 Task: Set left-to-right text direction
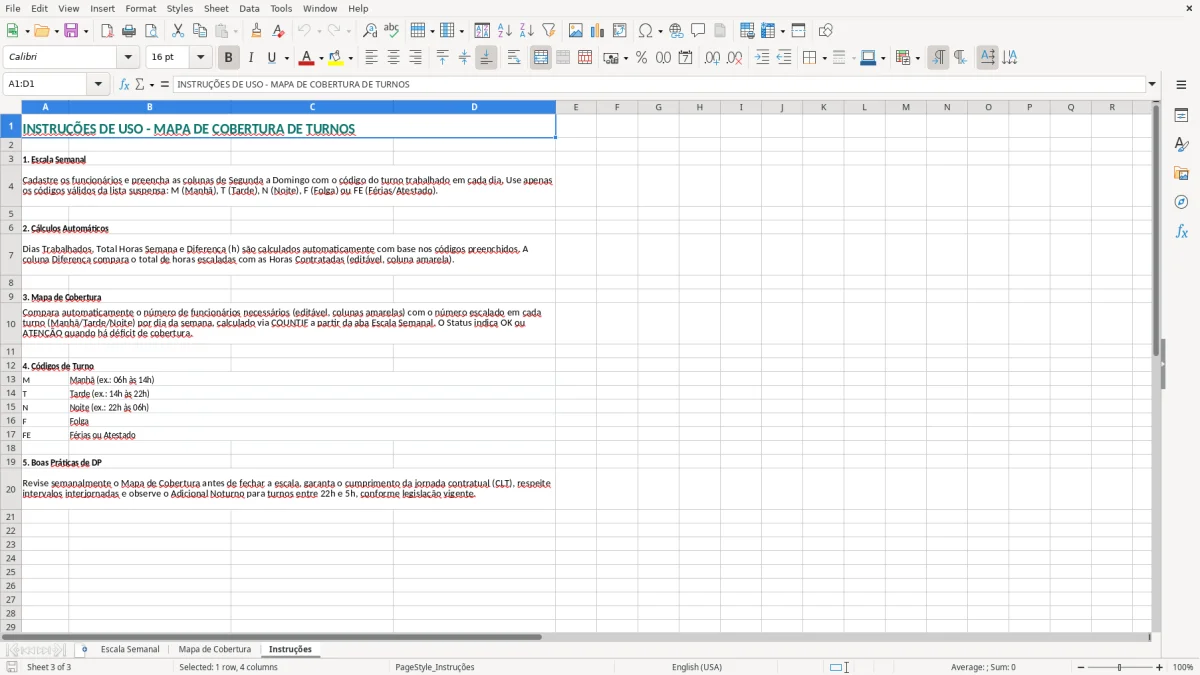[x=938, y=58]
